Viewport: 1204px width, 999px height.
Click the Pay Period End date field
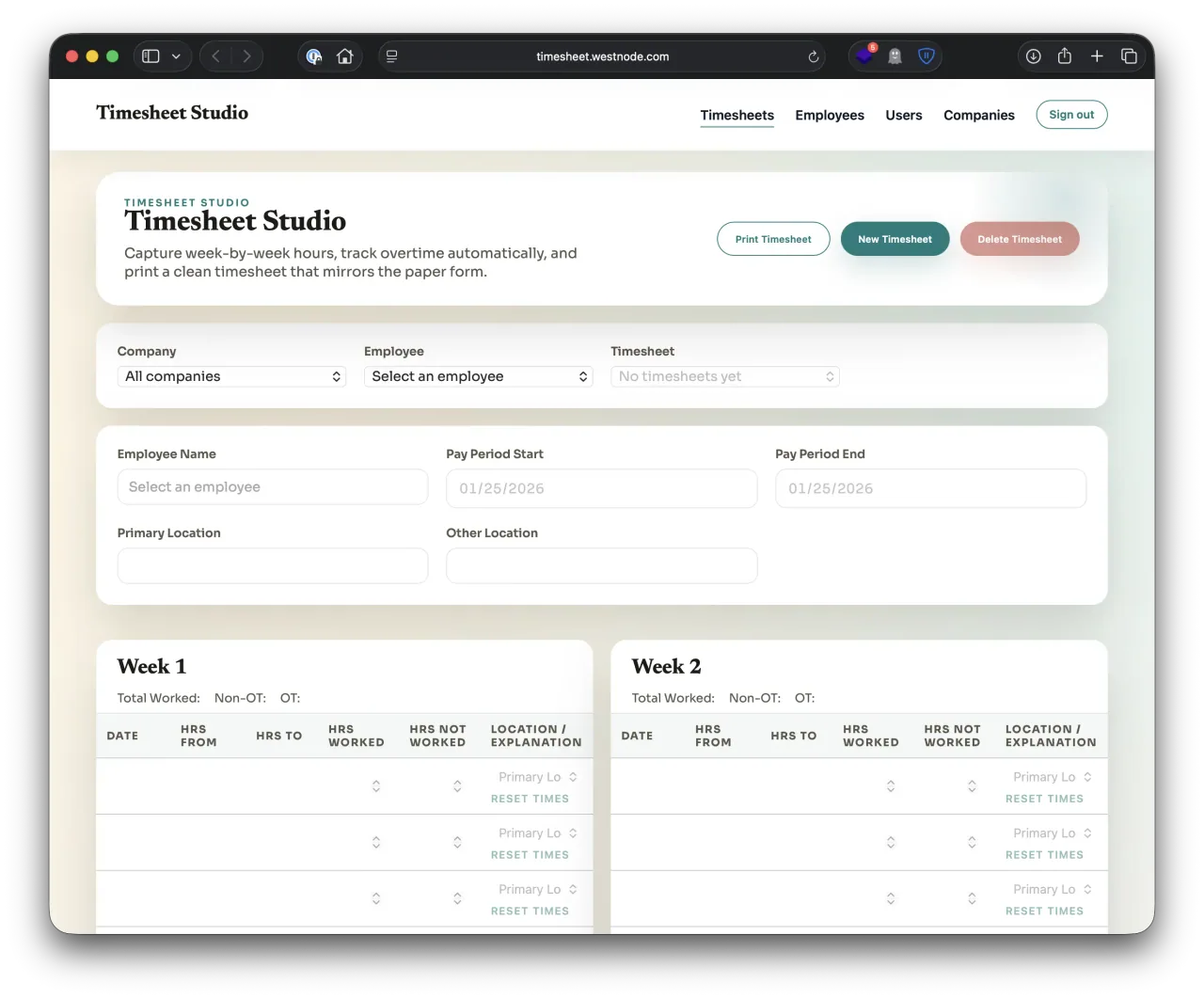(930, 488)
